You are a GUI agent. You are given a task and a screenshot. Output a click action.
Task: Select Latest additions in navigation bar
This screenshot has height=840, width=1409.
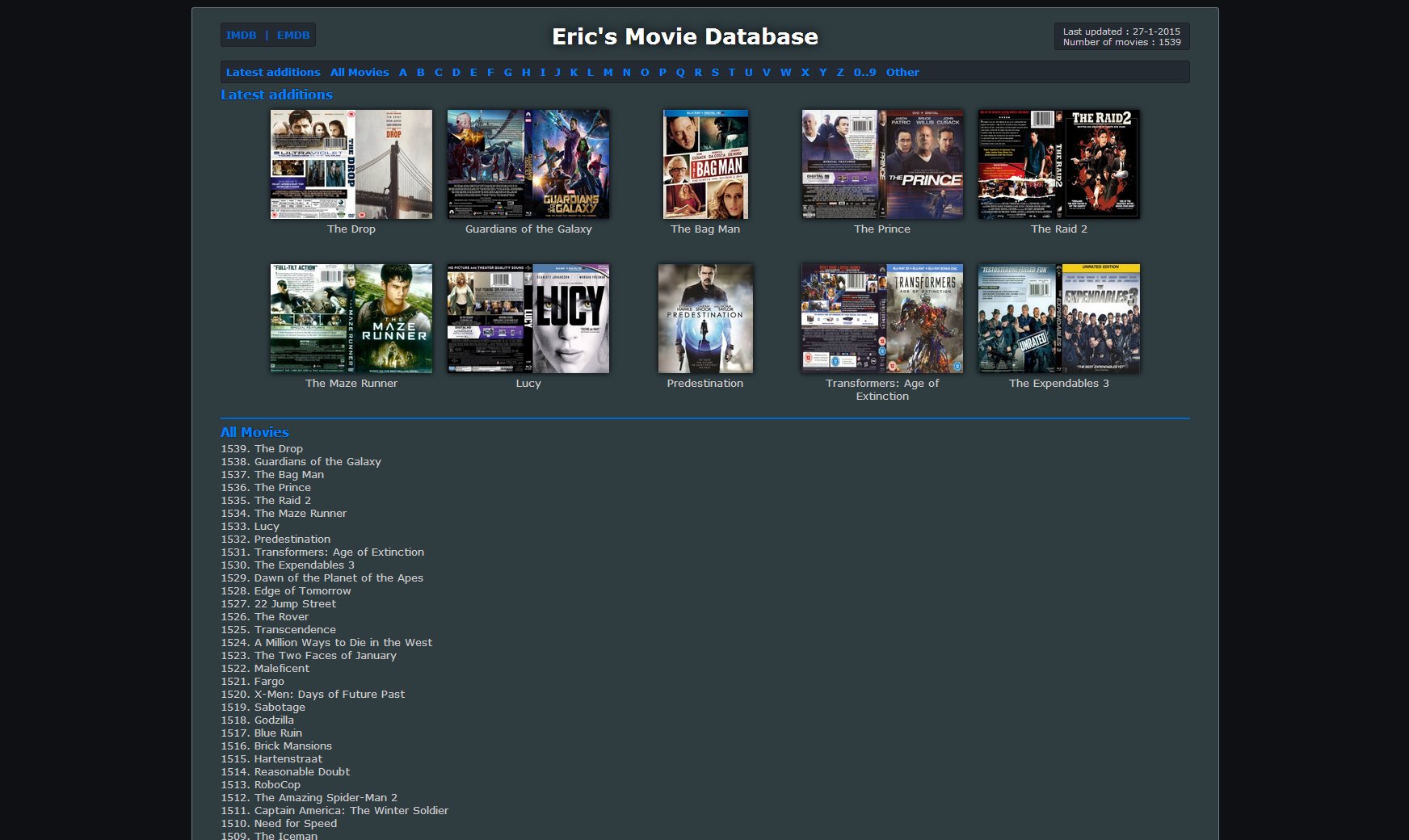click(x=273, y=73)
